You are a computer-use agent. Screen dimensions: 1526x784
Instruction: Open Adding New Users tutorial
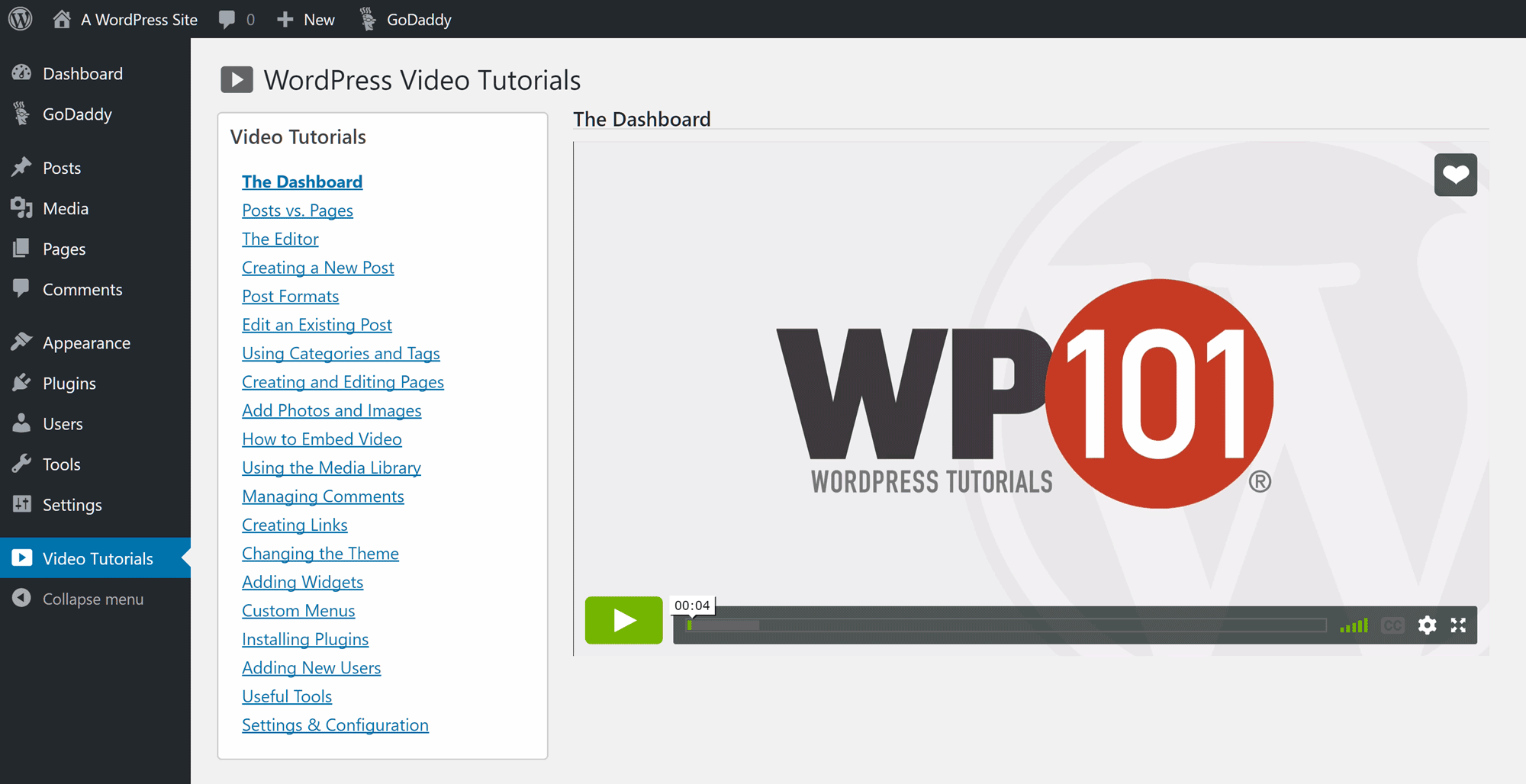(311, 668)
